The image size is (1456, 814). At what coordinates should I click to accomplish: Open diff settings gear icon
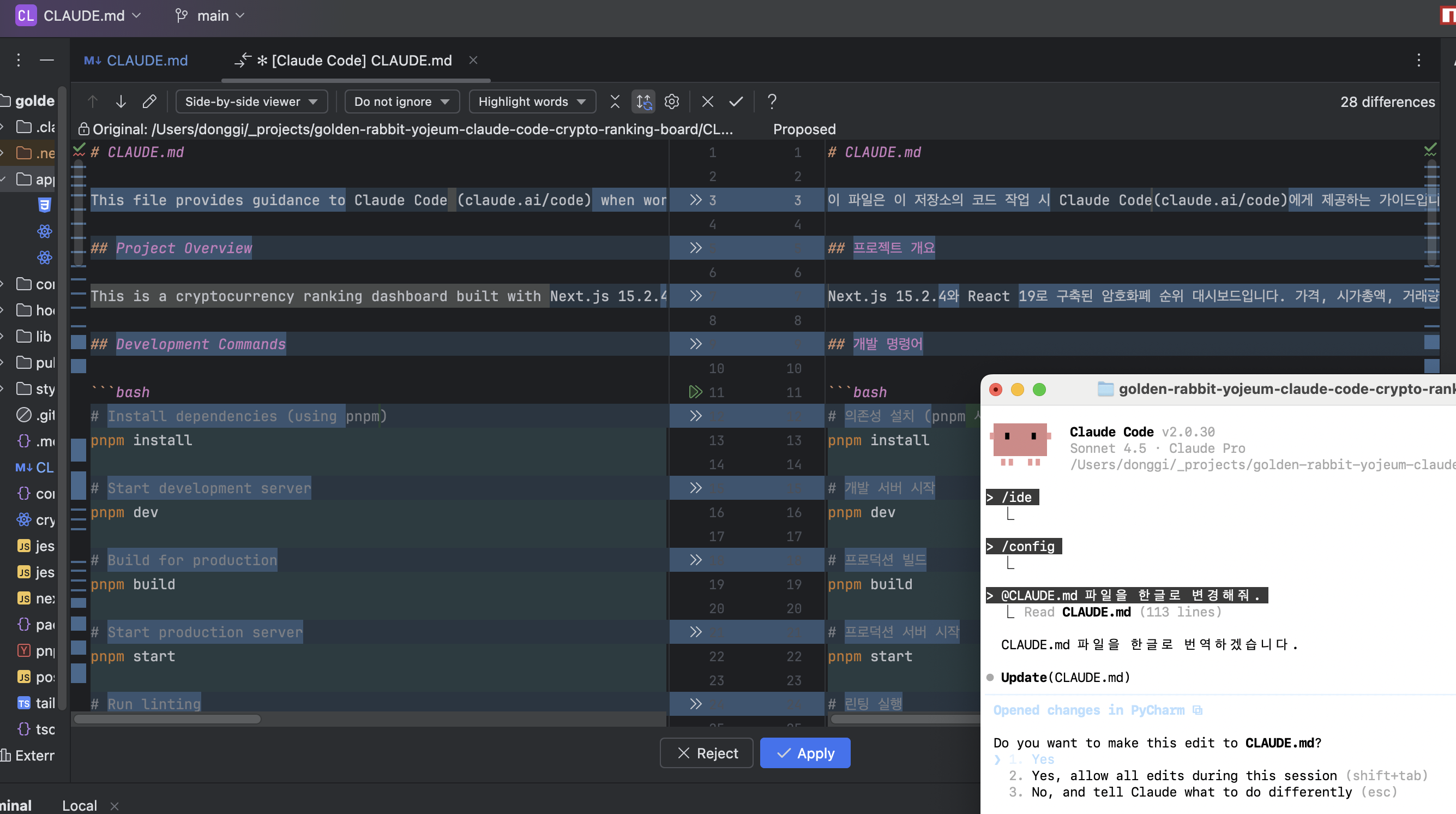tap(671, 102)
